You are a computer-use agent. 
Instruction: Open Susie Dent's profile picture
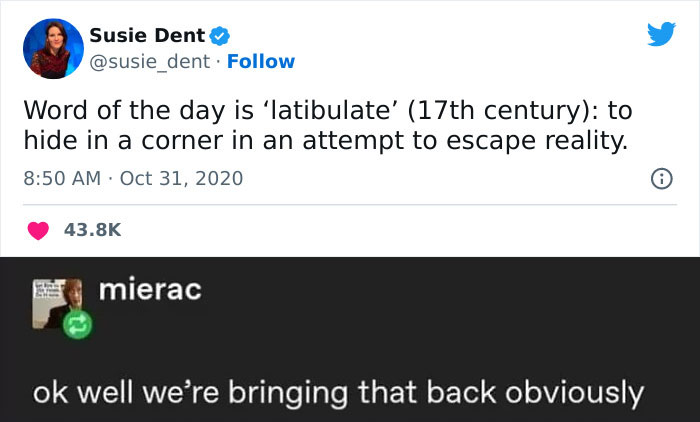tap(49, 49)
